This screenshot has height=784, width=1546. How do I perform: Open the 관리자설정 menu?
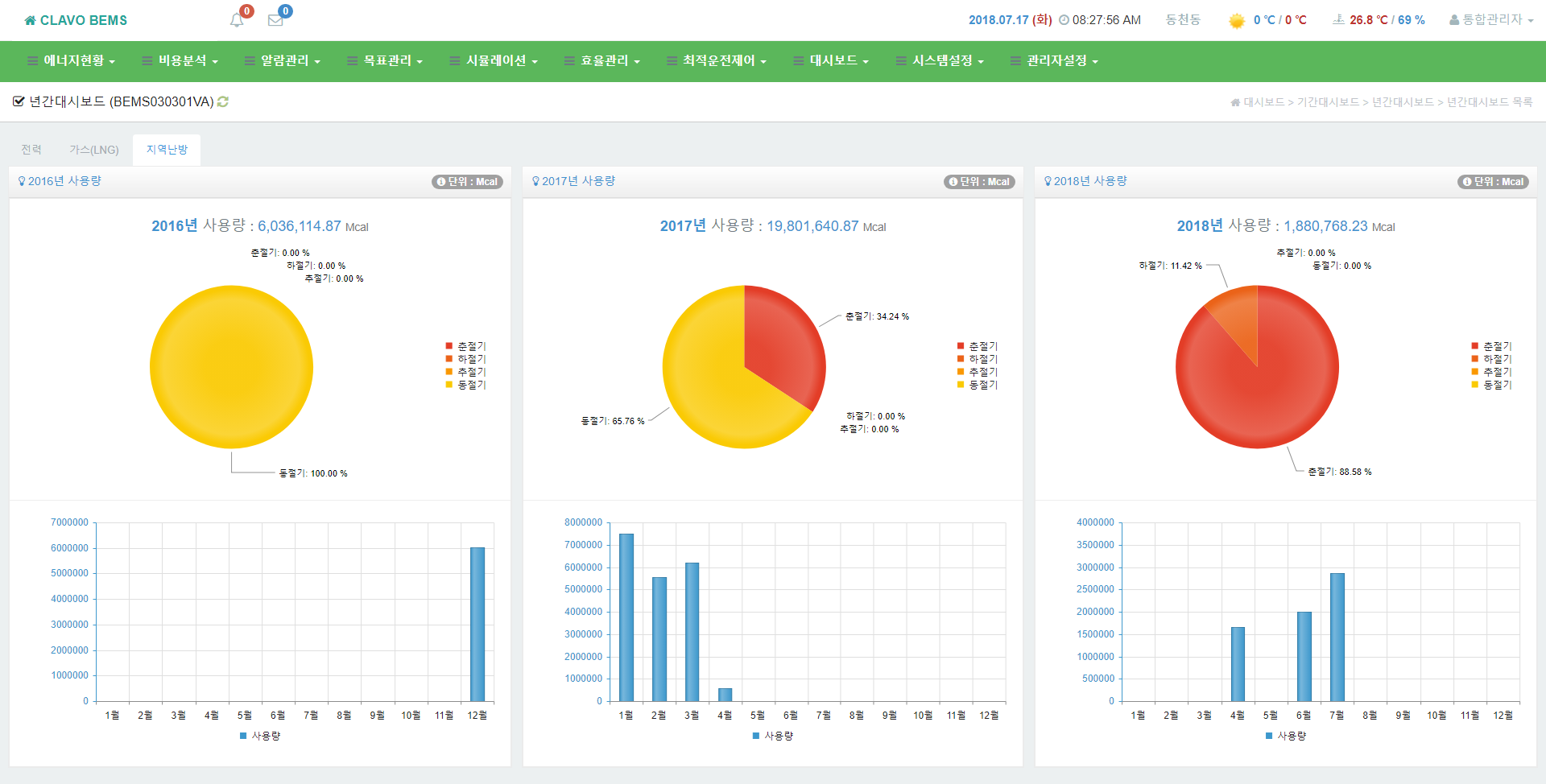tap(1054, 61)
